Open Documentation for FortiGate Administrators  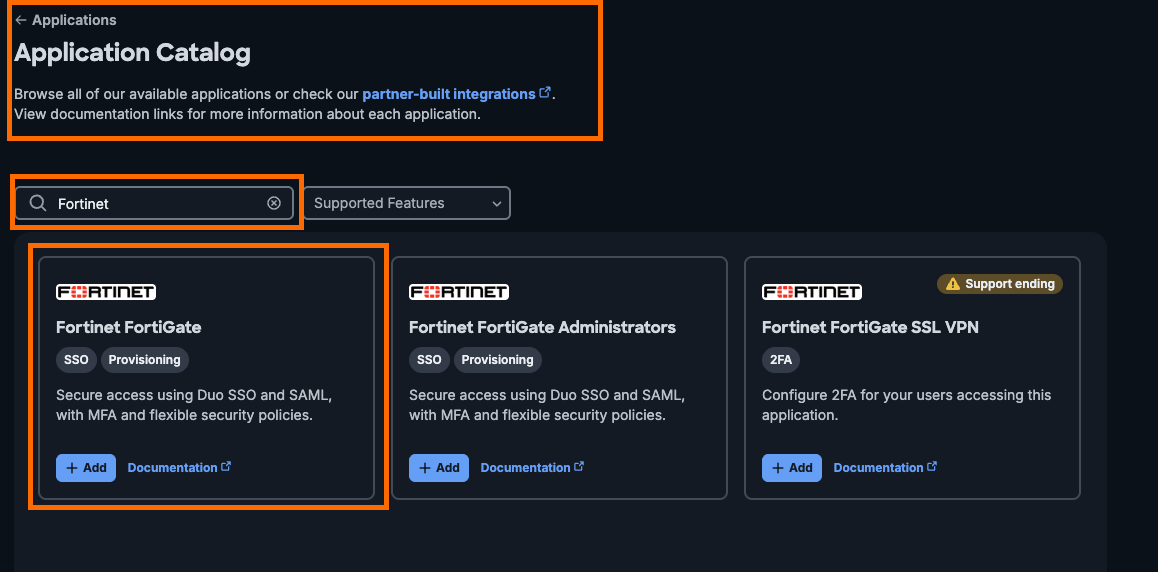pos(532,468)
